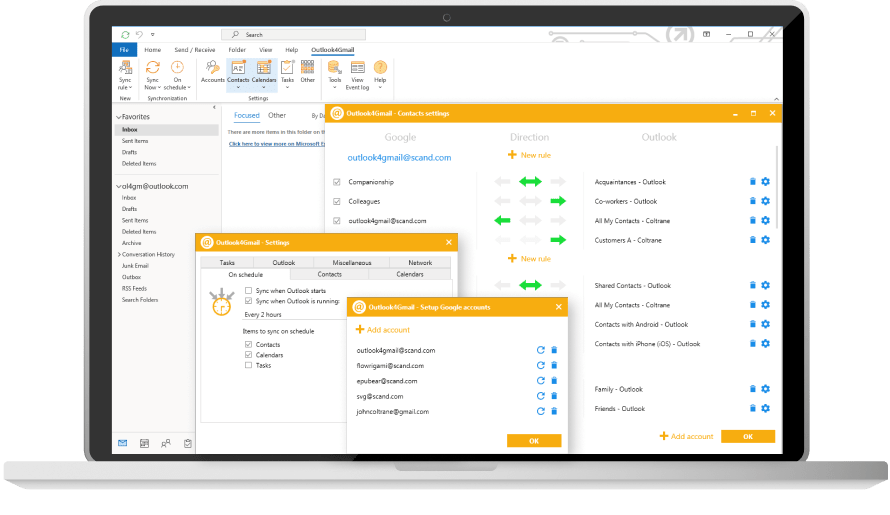
Task: Delete the Shared Contacts - Outlook rule
Action: [753, 286]
